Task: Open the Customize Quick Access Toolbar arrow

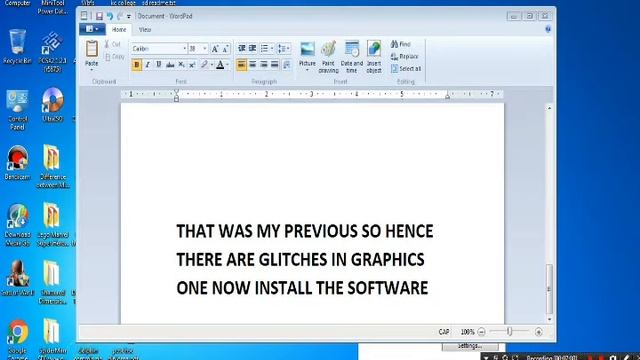Action: tap(129, 17)
